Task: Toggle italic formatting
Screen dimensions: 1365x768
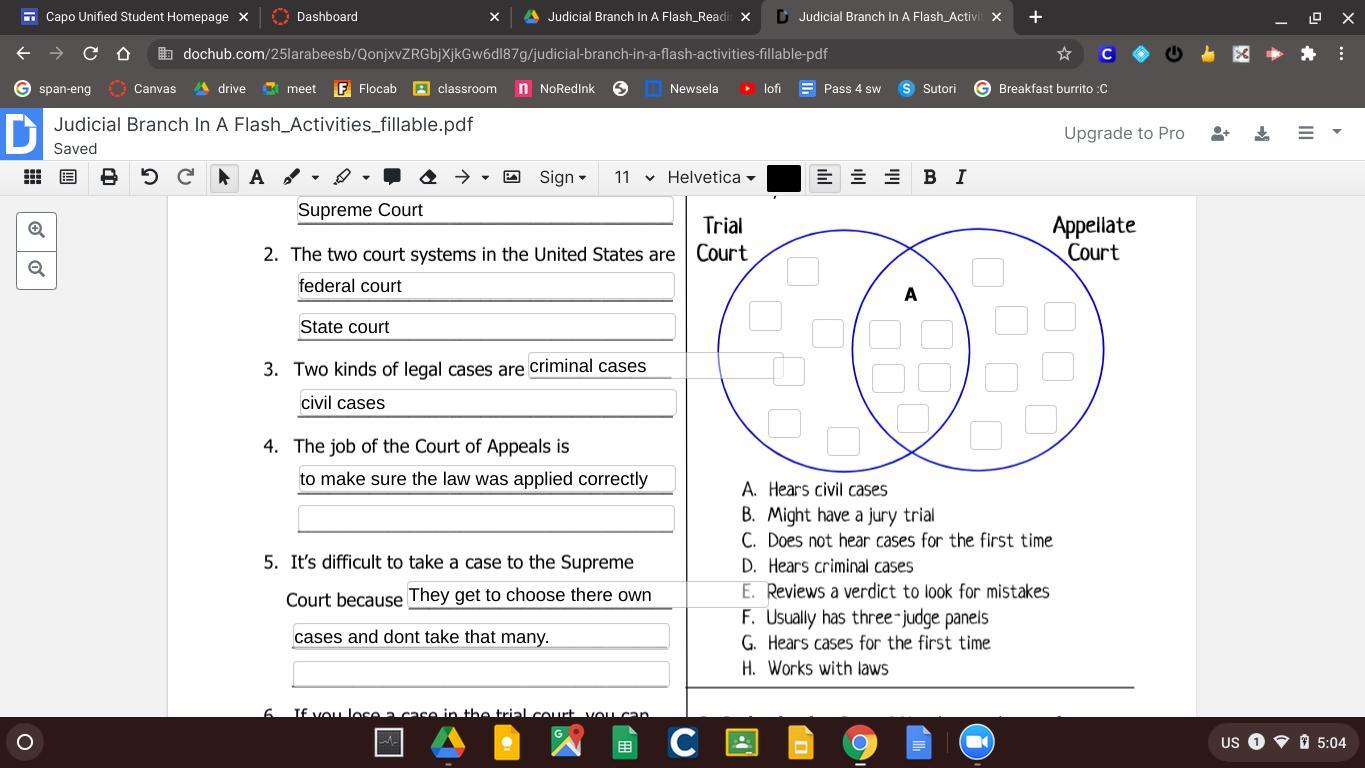Action: [961, 177]
